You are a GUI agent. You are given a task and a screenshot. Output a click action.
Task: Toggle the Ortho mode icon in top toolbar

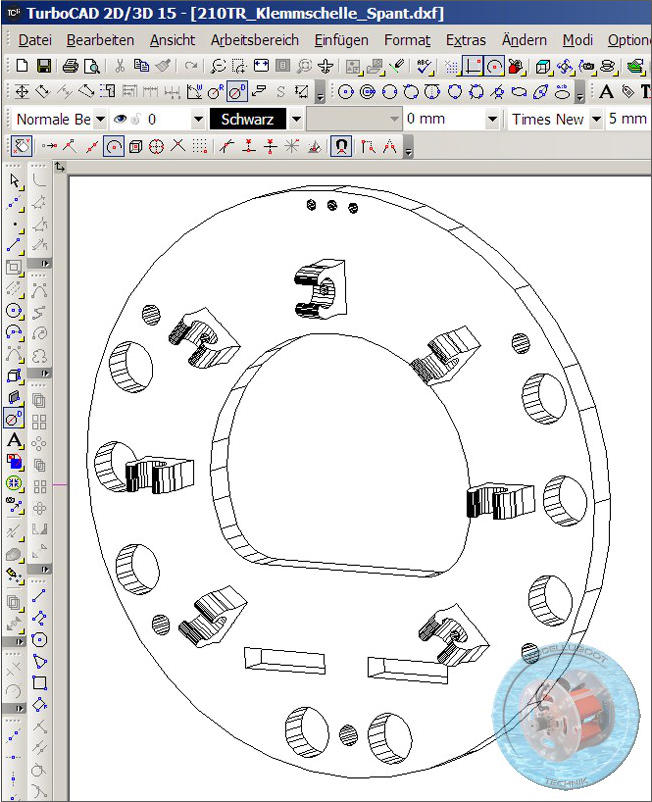point(473,66)
